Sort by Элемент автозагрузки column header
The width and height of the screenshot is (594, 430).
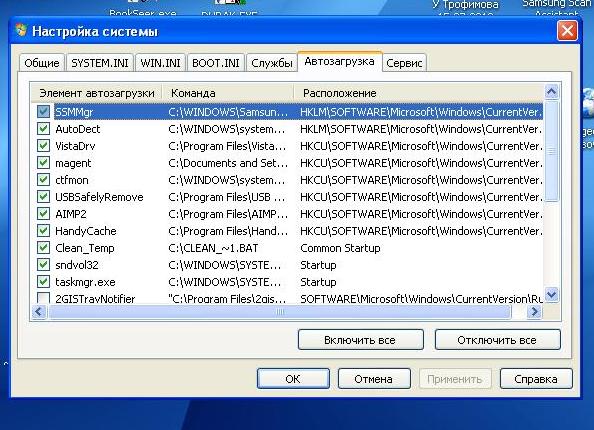coord(97,93)
